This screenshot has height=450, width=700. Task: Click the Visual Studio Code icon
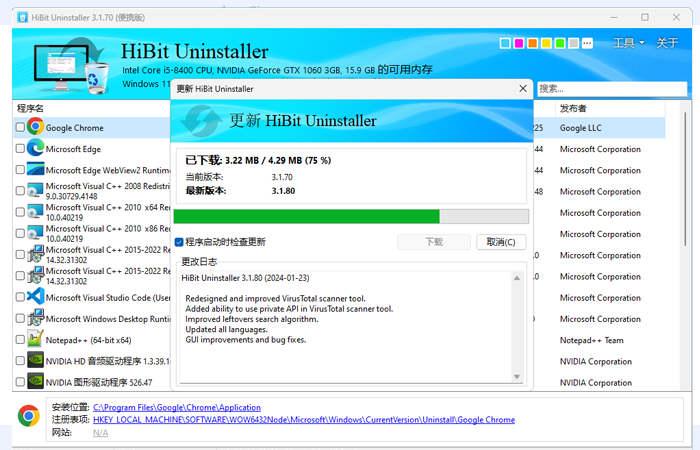[x=35, y=297]
